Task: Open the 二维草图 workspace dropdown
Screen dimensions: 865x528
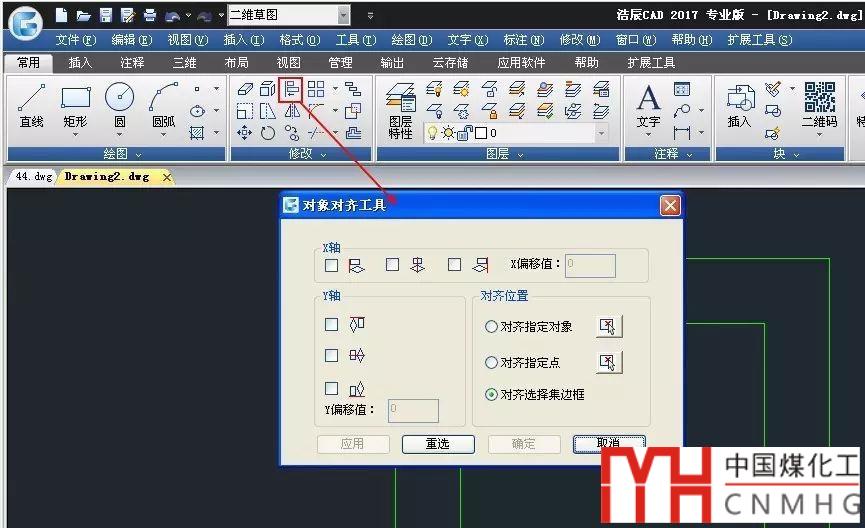Action: [344, 15]
